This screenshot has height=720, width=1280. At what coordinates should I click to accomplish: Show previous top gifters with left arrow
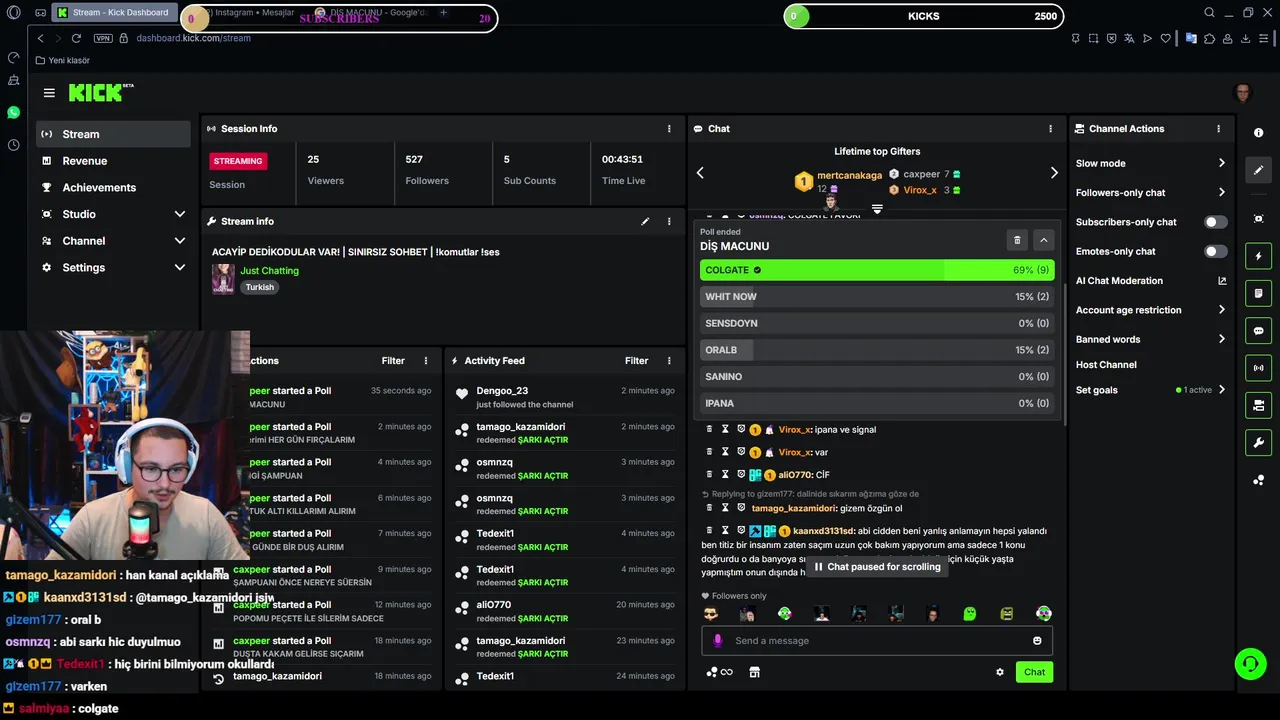pos(700,173)
